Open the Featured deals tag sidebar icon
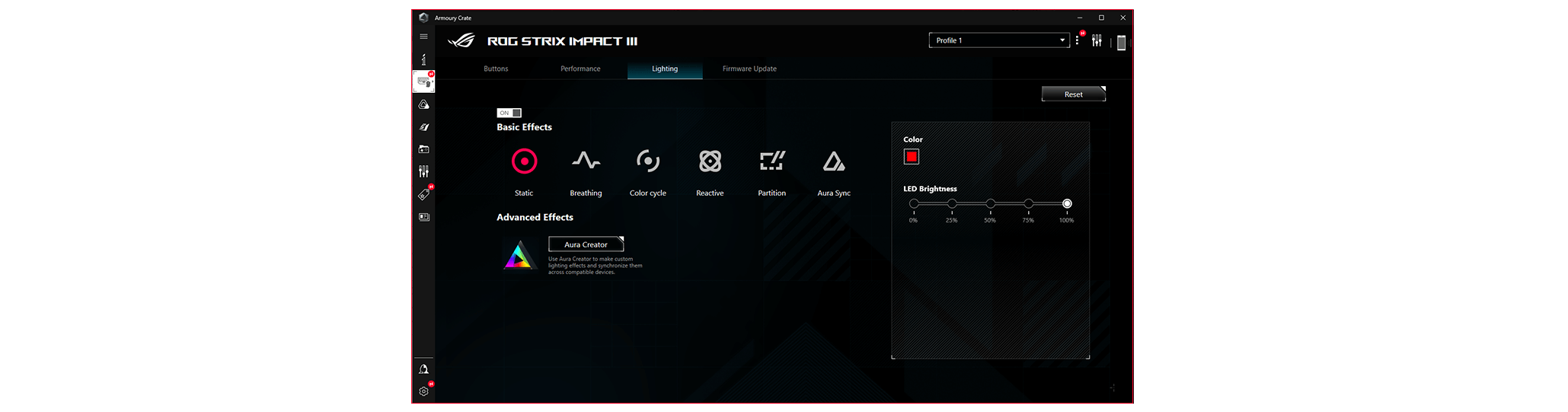 point(423,195)
